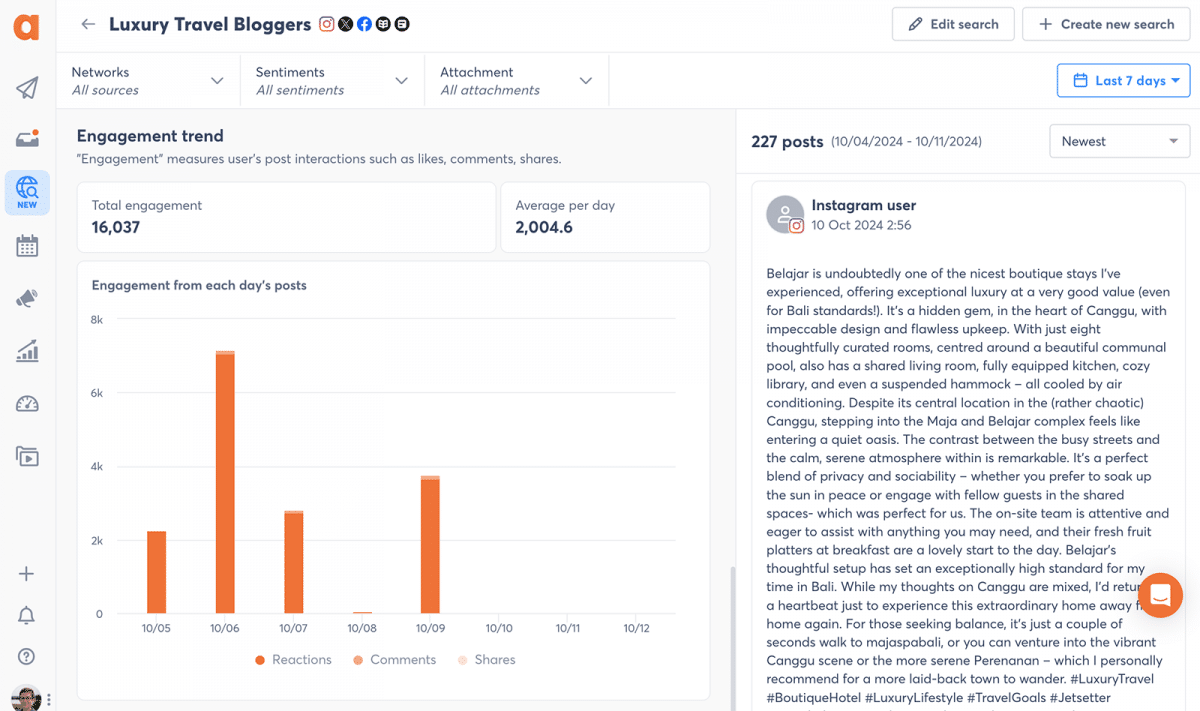This screenshot has height=711, width=1200.
Task: Click the post date 10 Oct 2024 2:56
Action: coord(861,226)
